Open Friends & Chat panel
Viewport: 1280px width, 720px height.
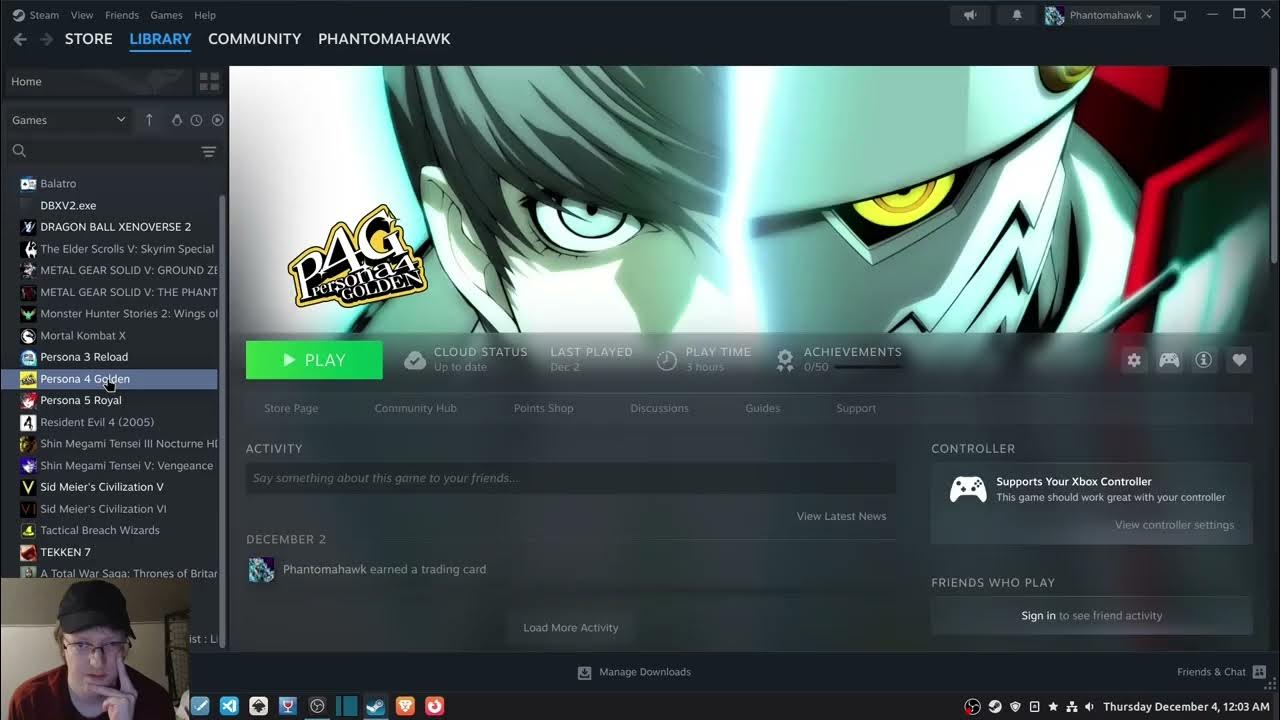pyautogui.click(x=1222, y=672)
